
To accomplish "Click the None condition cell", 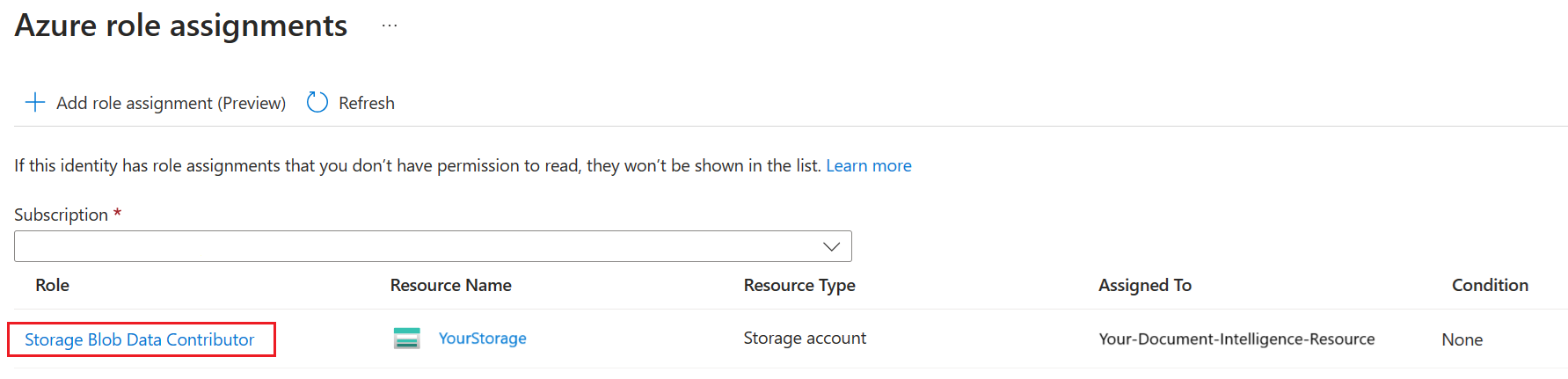I will coord(1462,339).
